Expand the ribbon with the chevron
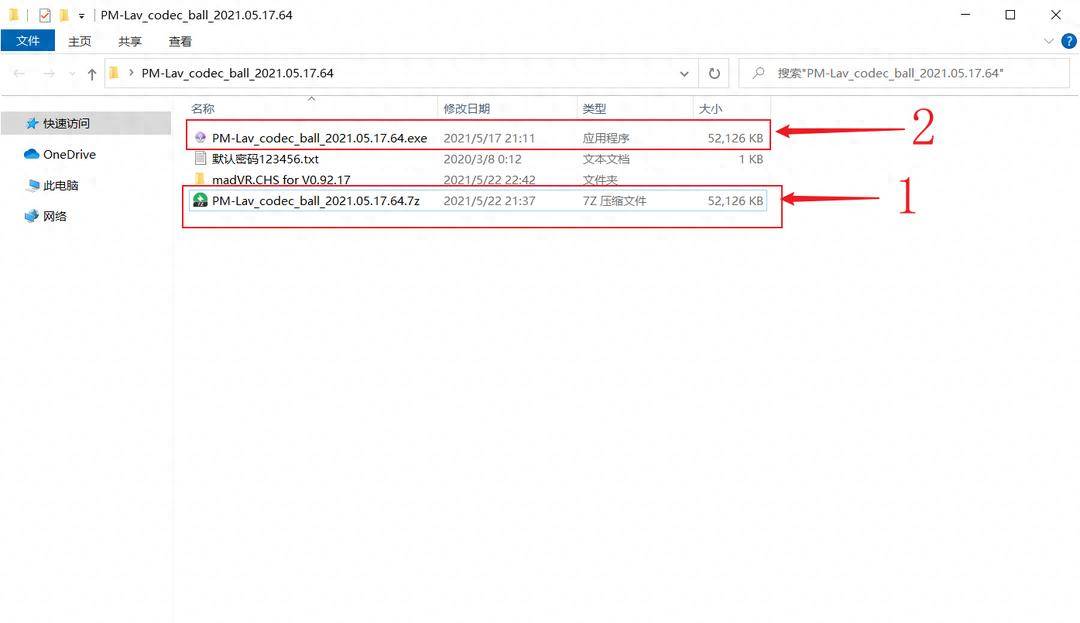 pyautogui.click(x=1048, y=41)
